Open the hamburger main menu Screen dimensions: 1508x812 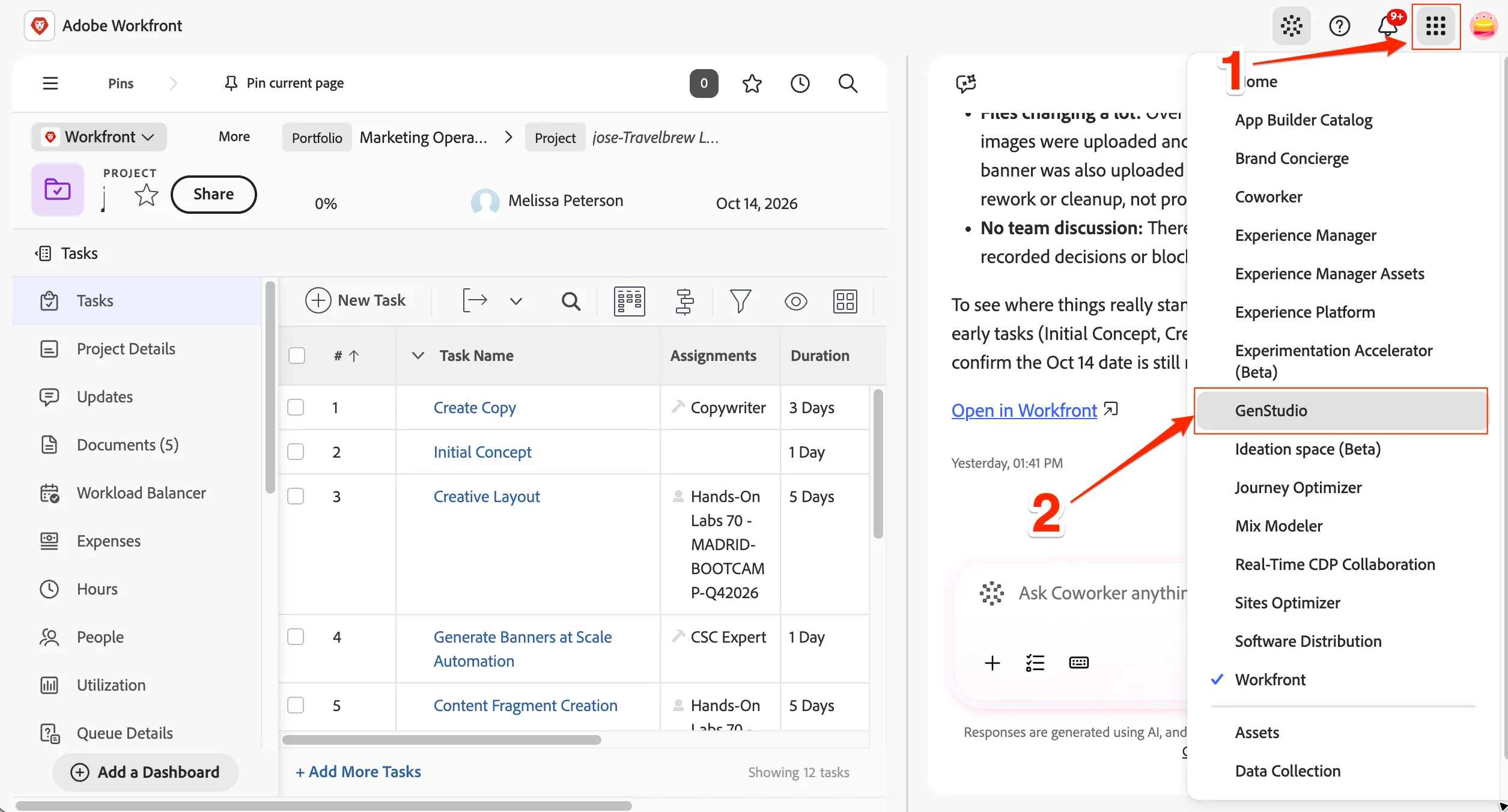(50, 83)
